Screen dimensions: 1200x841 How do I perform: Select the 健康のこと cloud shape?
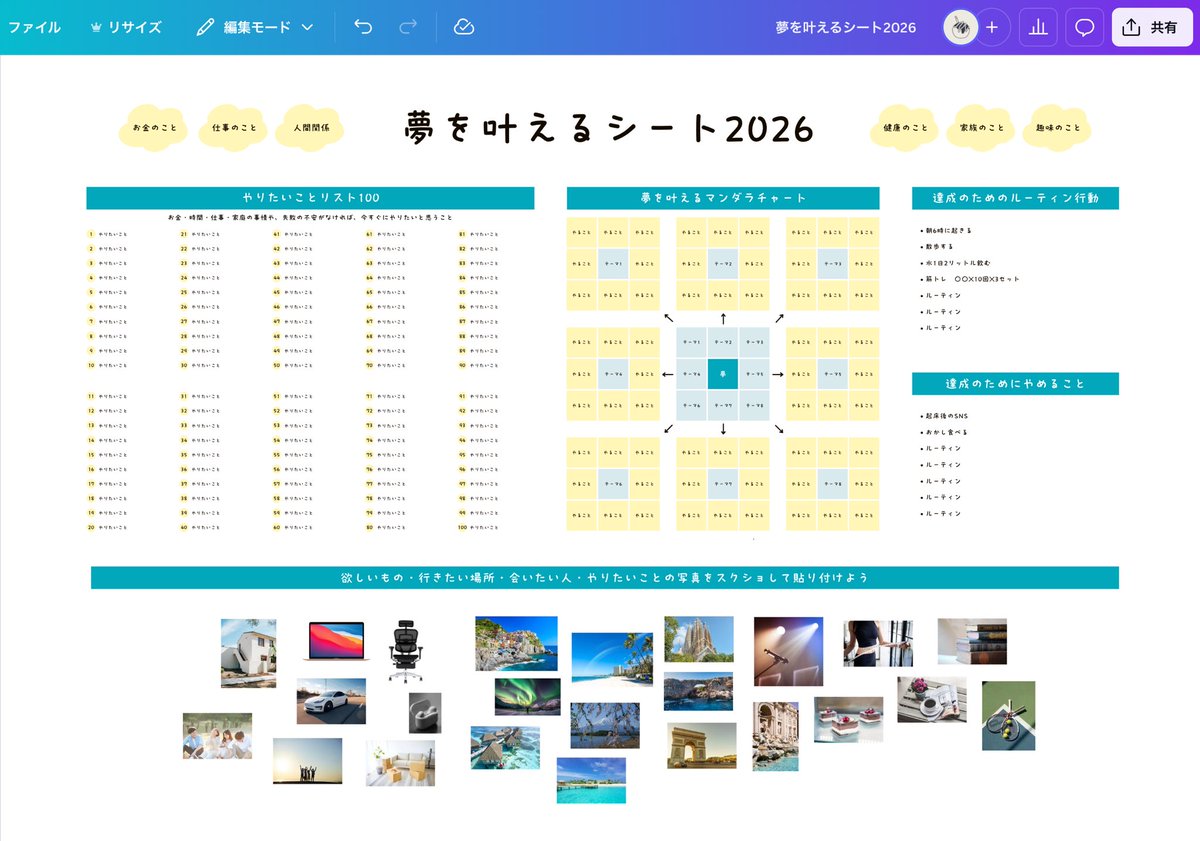click(x=903, y=128)
